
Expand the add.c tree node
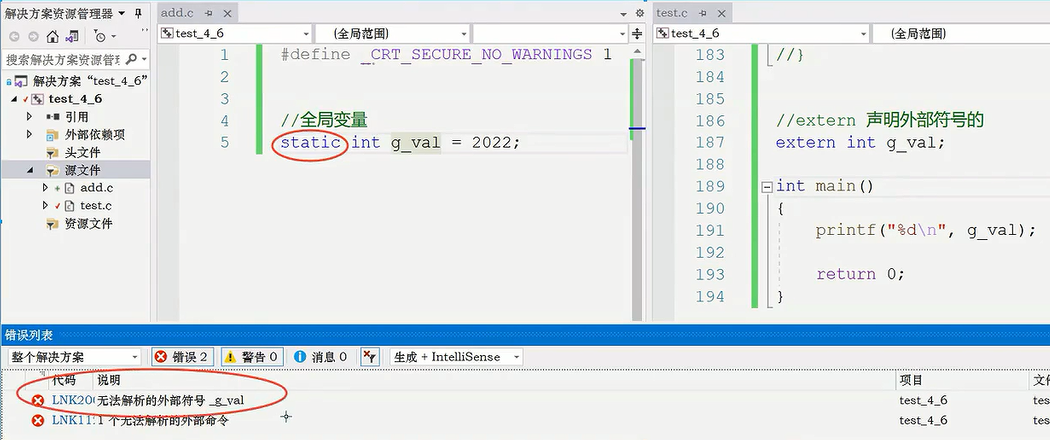(x=46, y=188)
